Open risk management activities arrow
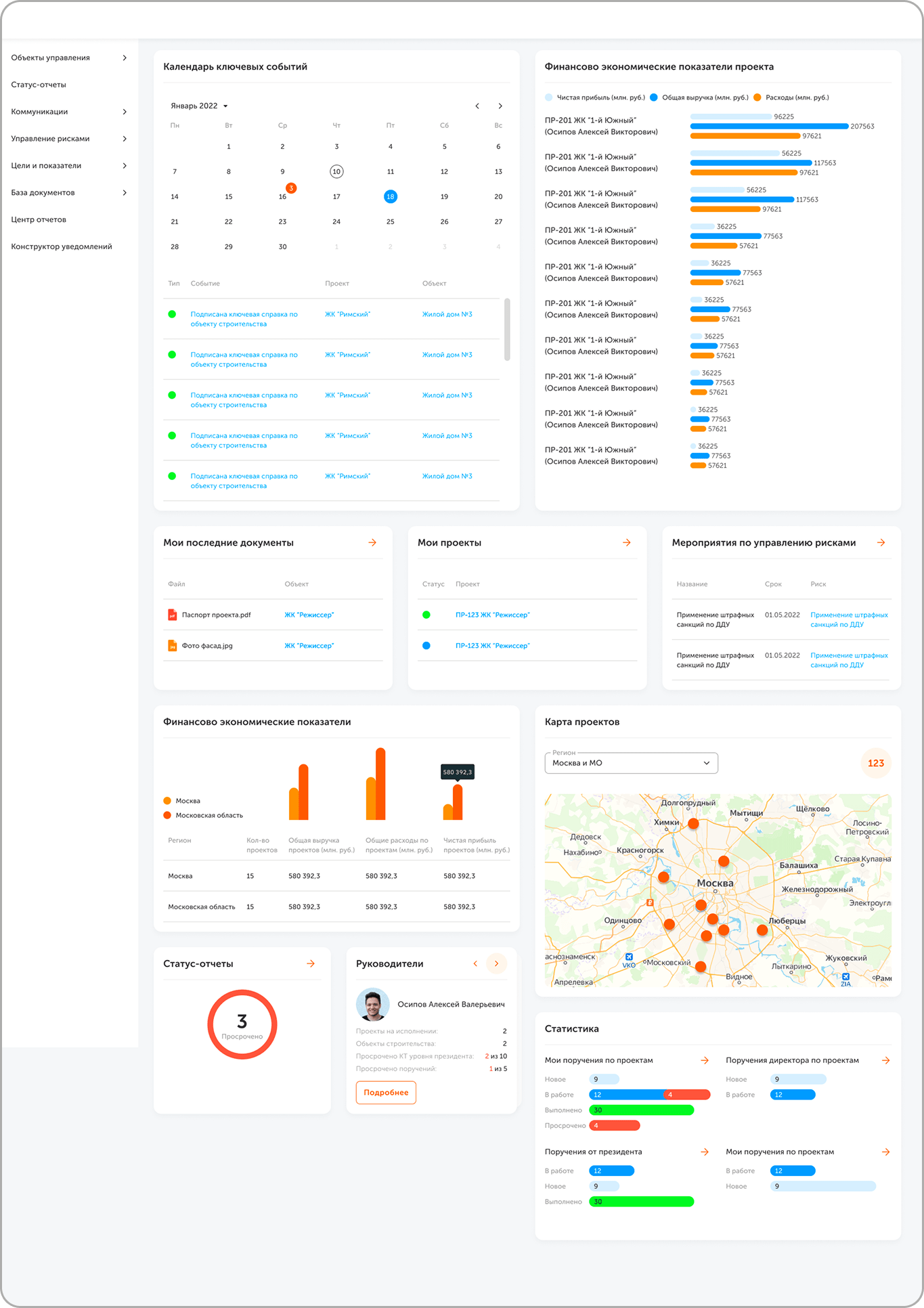The image size is (924, 1308). point(881,543)
